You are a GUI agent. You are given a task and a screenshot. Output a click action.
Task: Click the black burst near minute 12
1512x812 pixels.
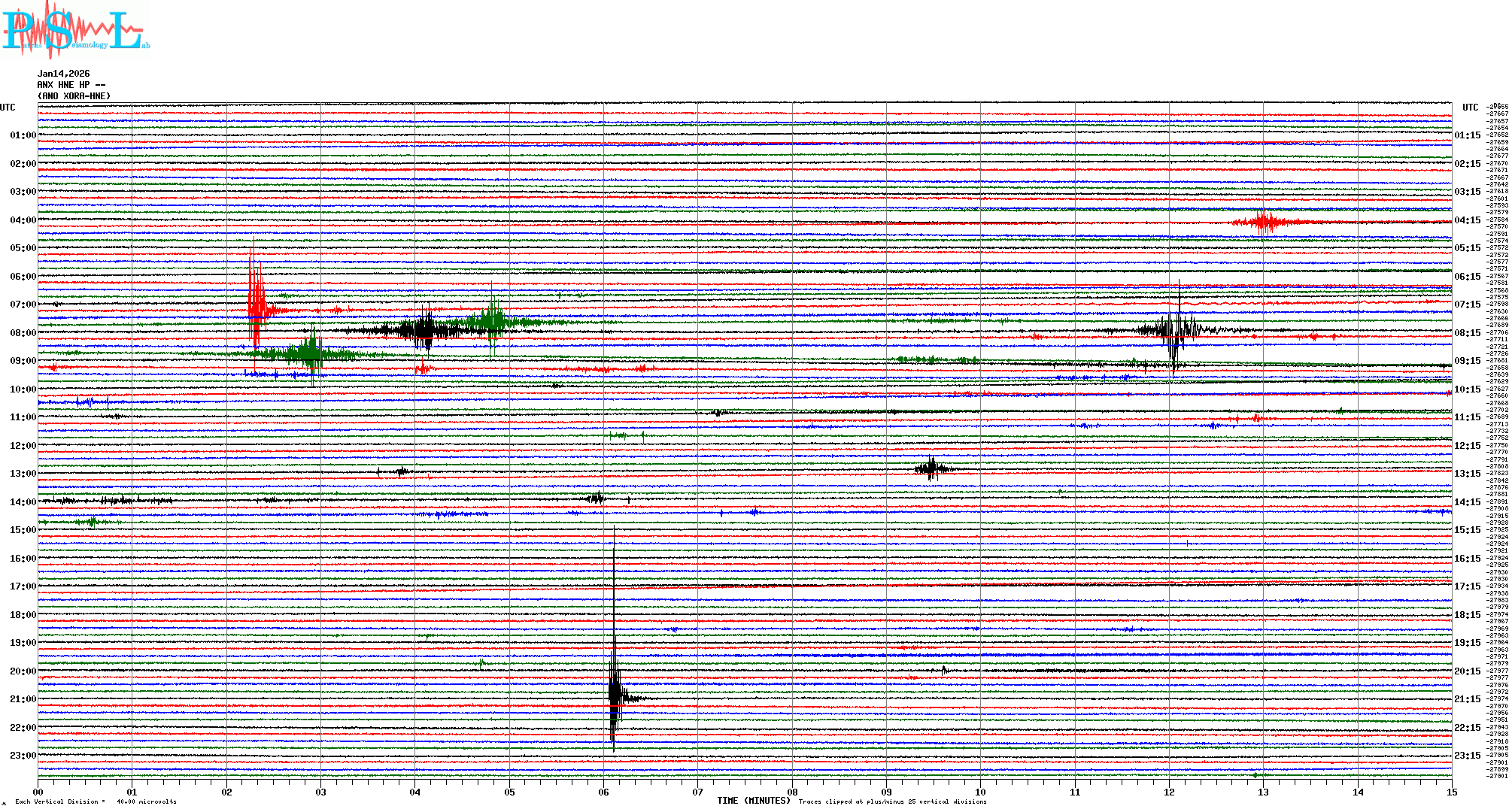[x=1175, y=329]
